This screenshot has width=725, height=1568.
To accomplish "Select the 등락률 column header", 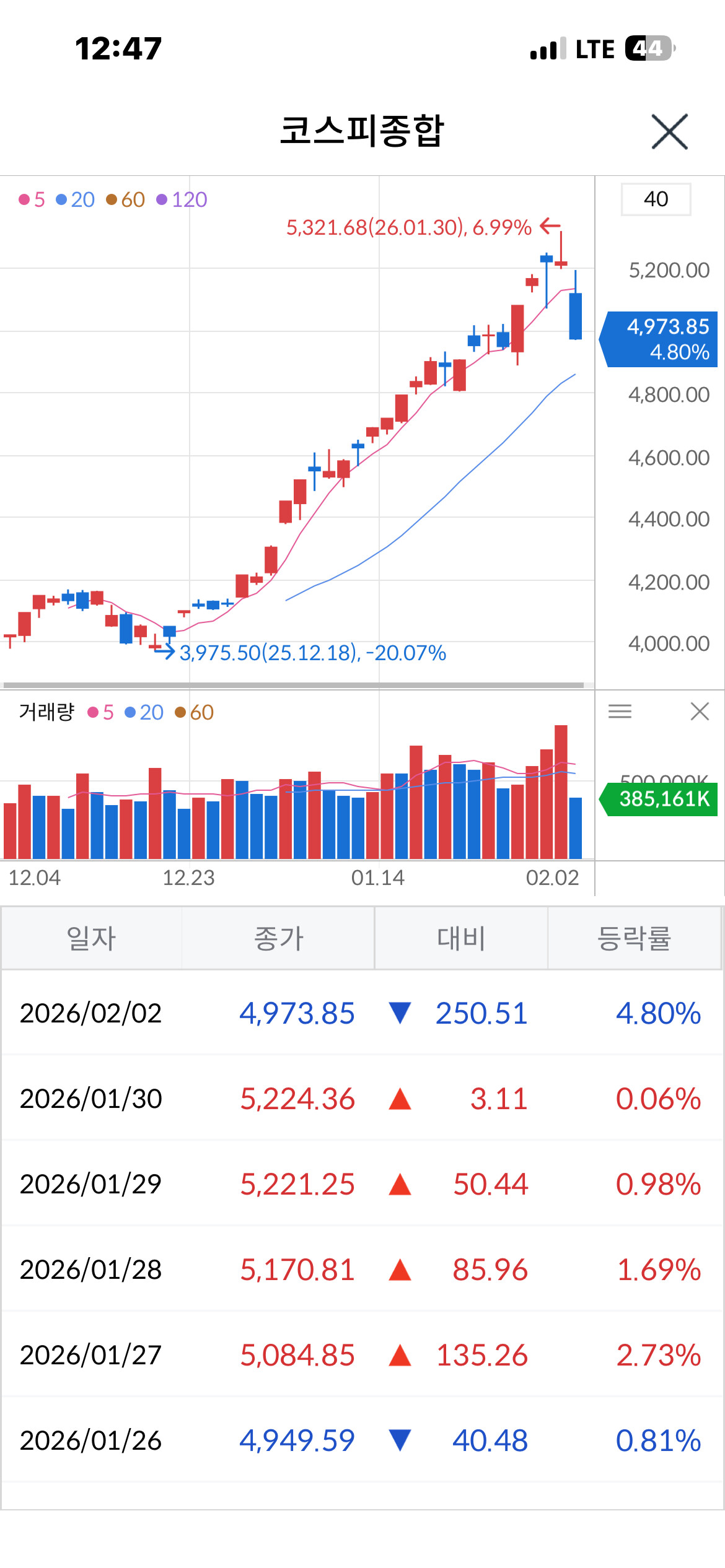I will click(x=634, y=938).
